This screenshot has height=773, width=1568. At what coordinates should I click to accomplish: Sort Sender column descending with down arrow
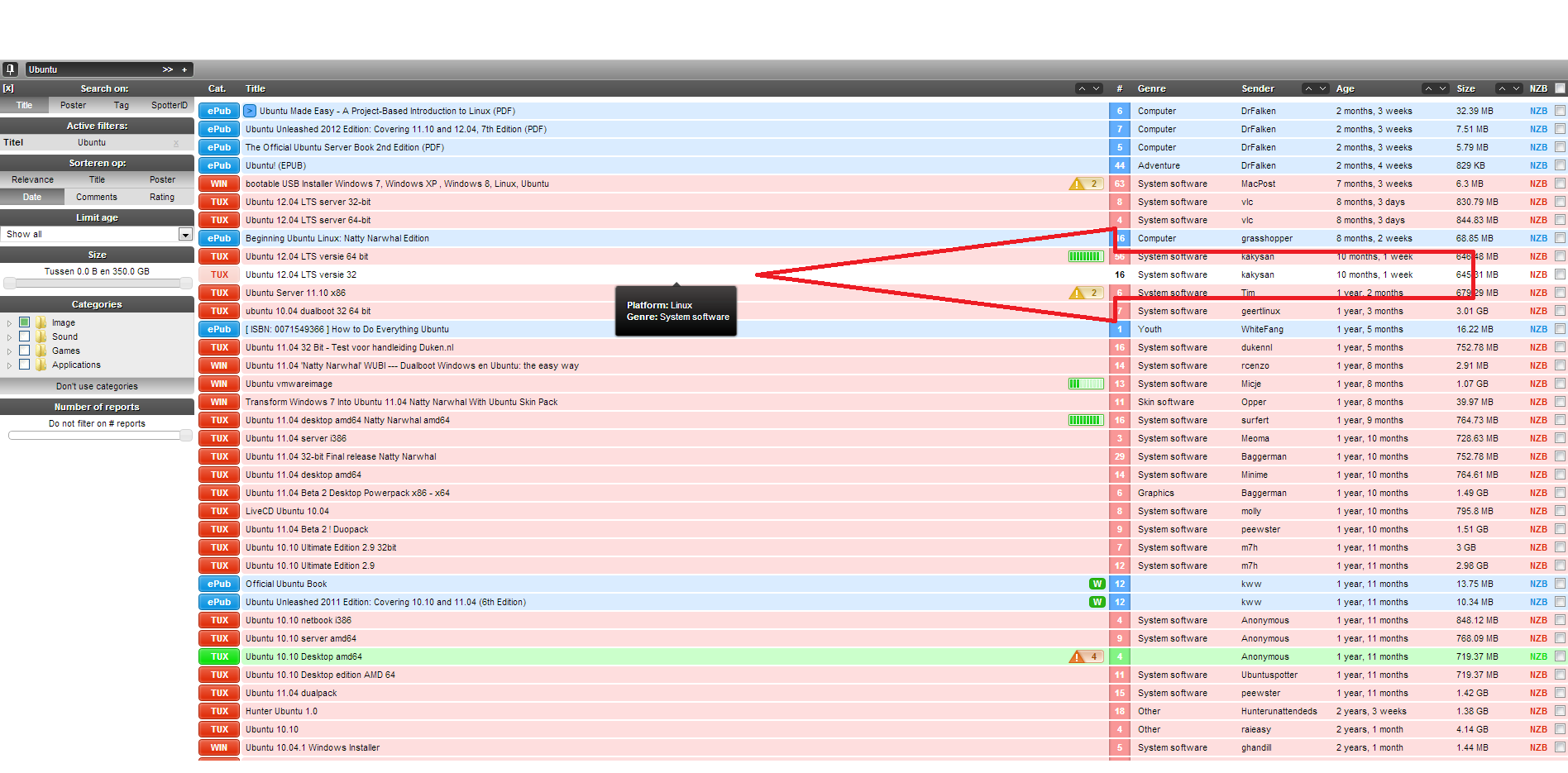[x=1323, y=88]
